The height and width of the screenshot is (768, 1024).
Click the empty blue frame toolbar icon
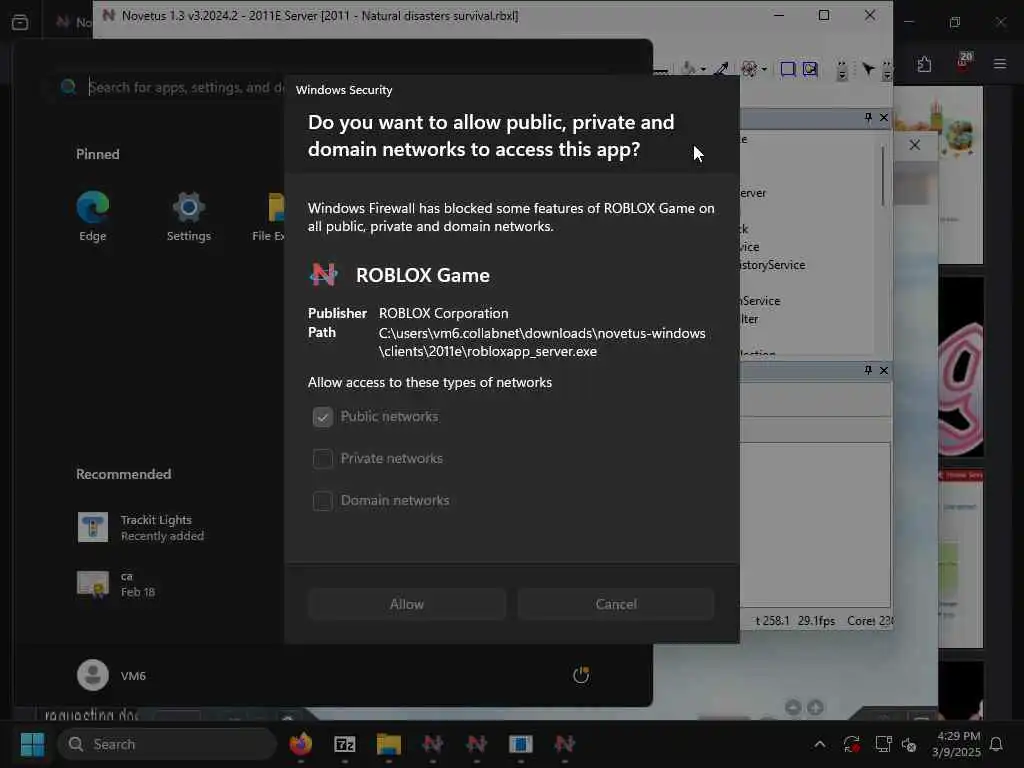(788, 69)
